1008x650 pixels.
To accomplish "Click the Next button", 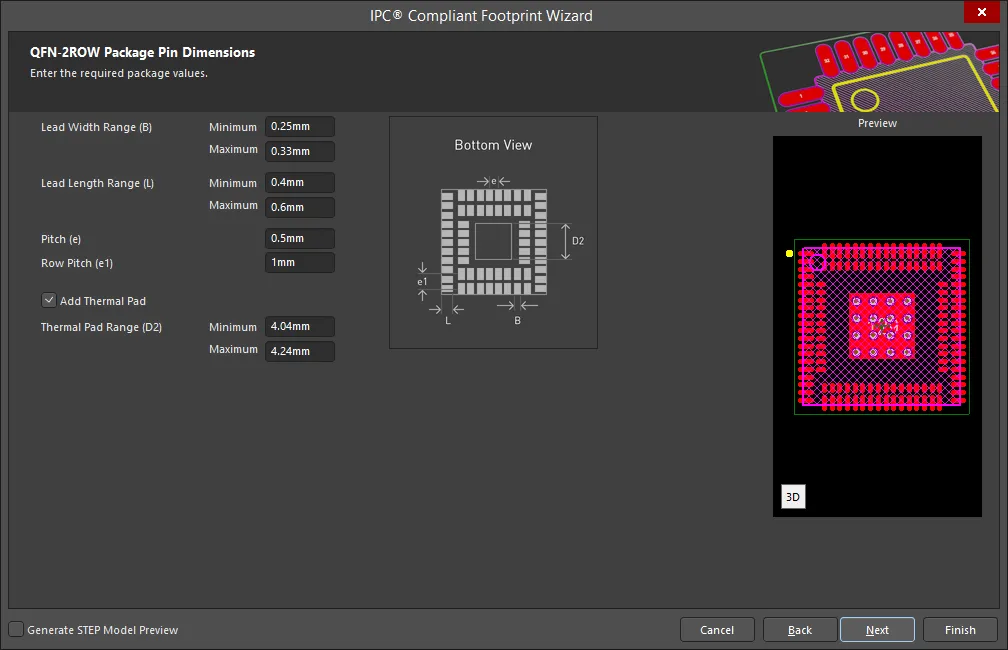I will click(877, 630).
